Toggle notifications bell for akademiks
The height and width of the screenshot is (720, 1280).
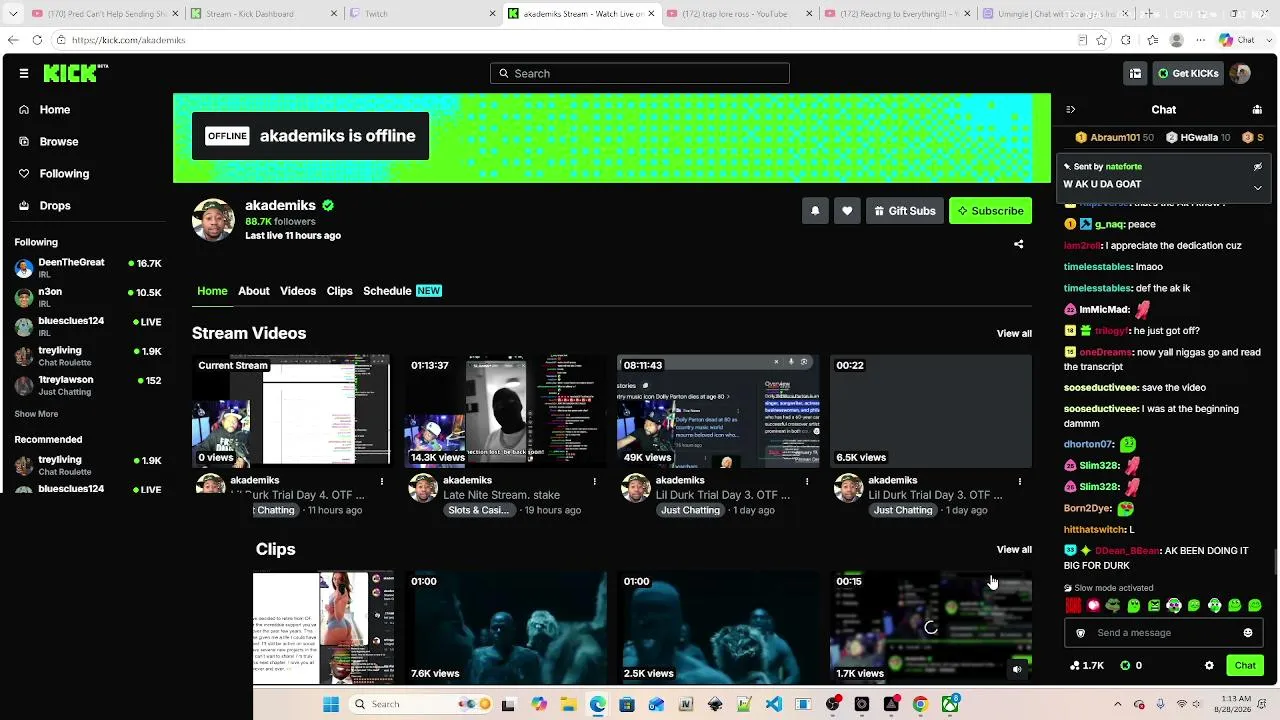point(815,211)
